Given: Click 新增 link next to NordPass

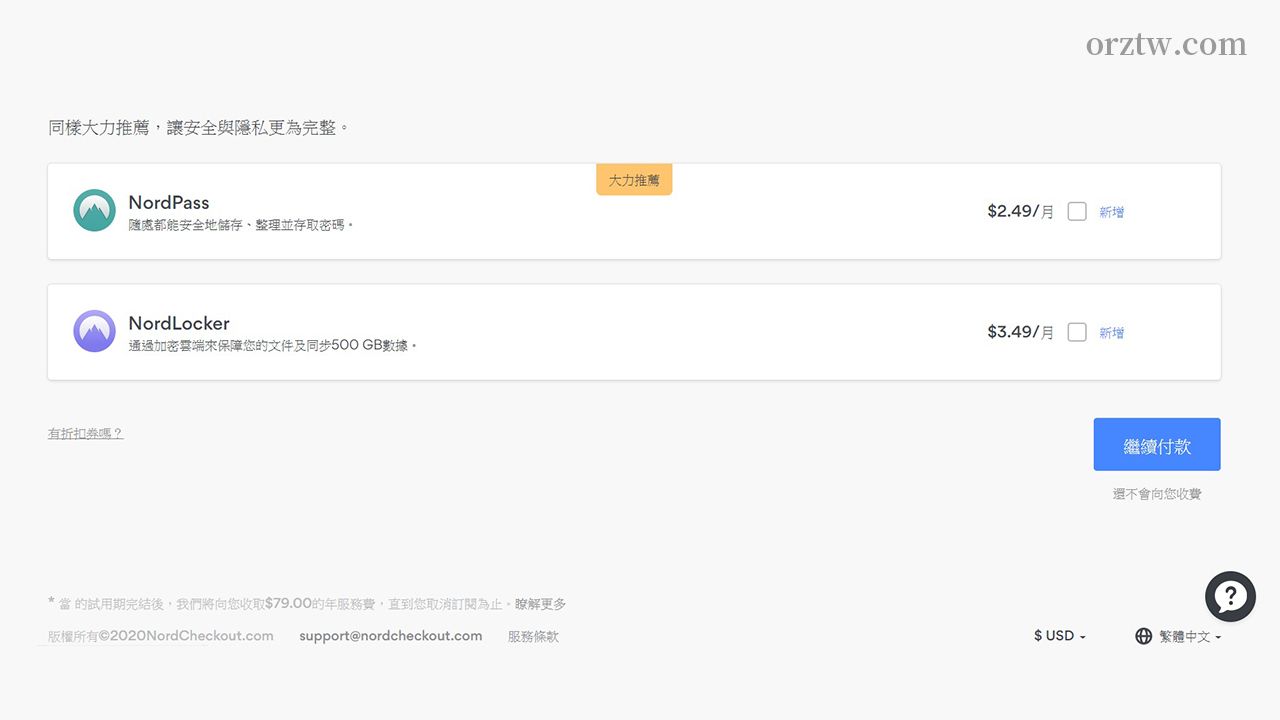Looking at the screenshot, I should 1112,212.
